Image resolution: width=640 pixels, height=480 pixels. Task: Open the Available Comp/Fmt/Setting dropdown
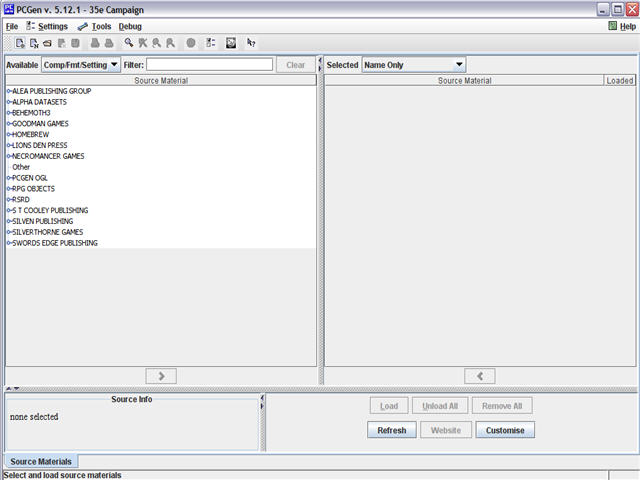pos(81,65)
